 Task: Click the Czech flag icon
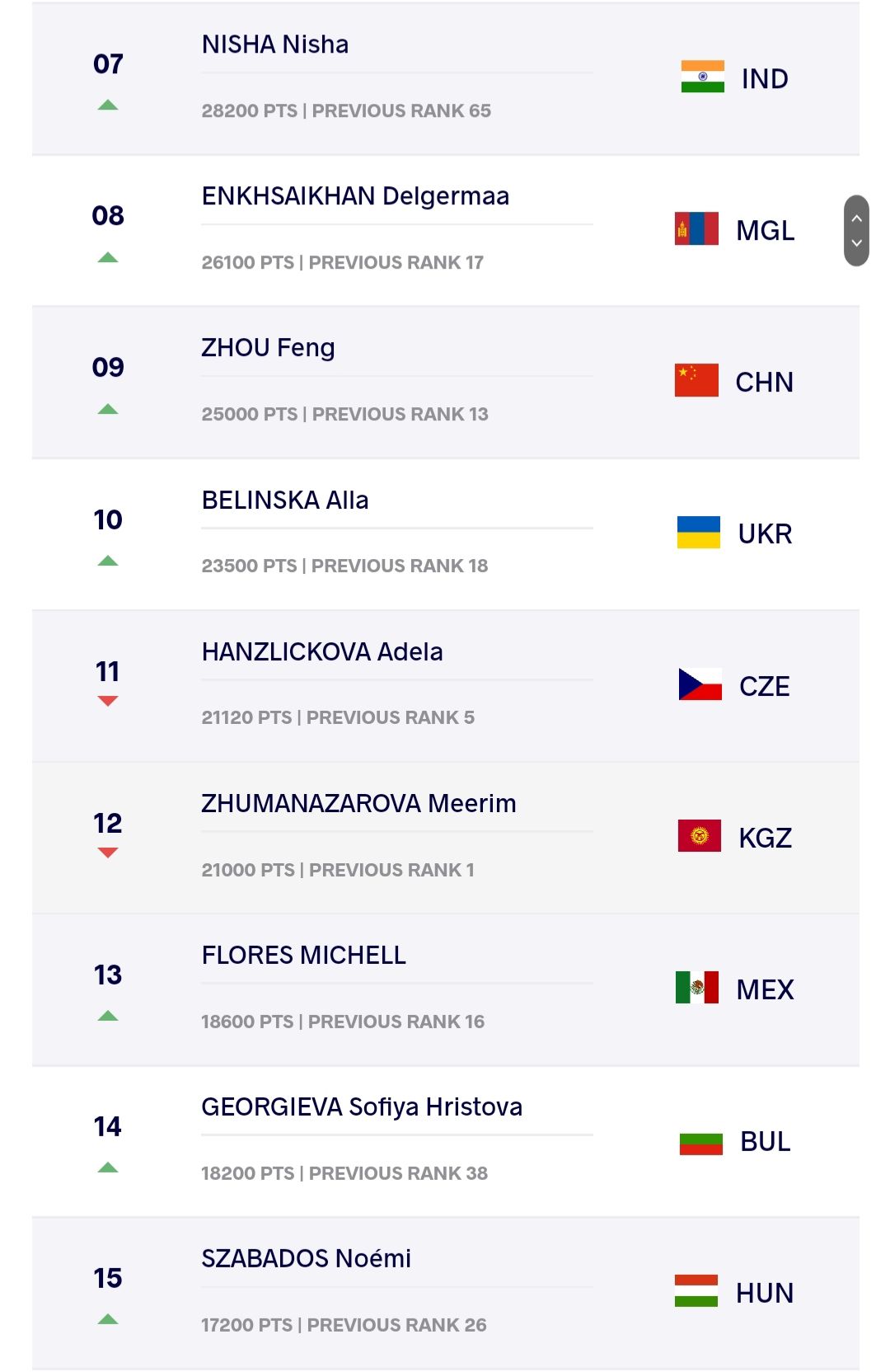(x=700, y=684)
